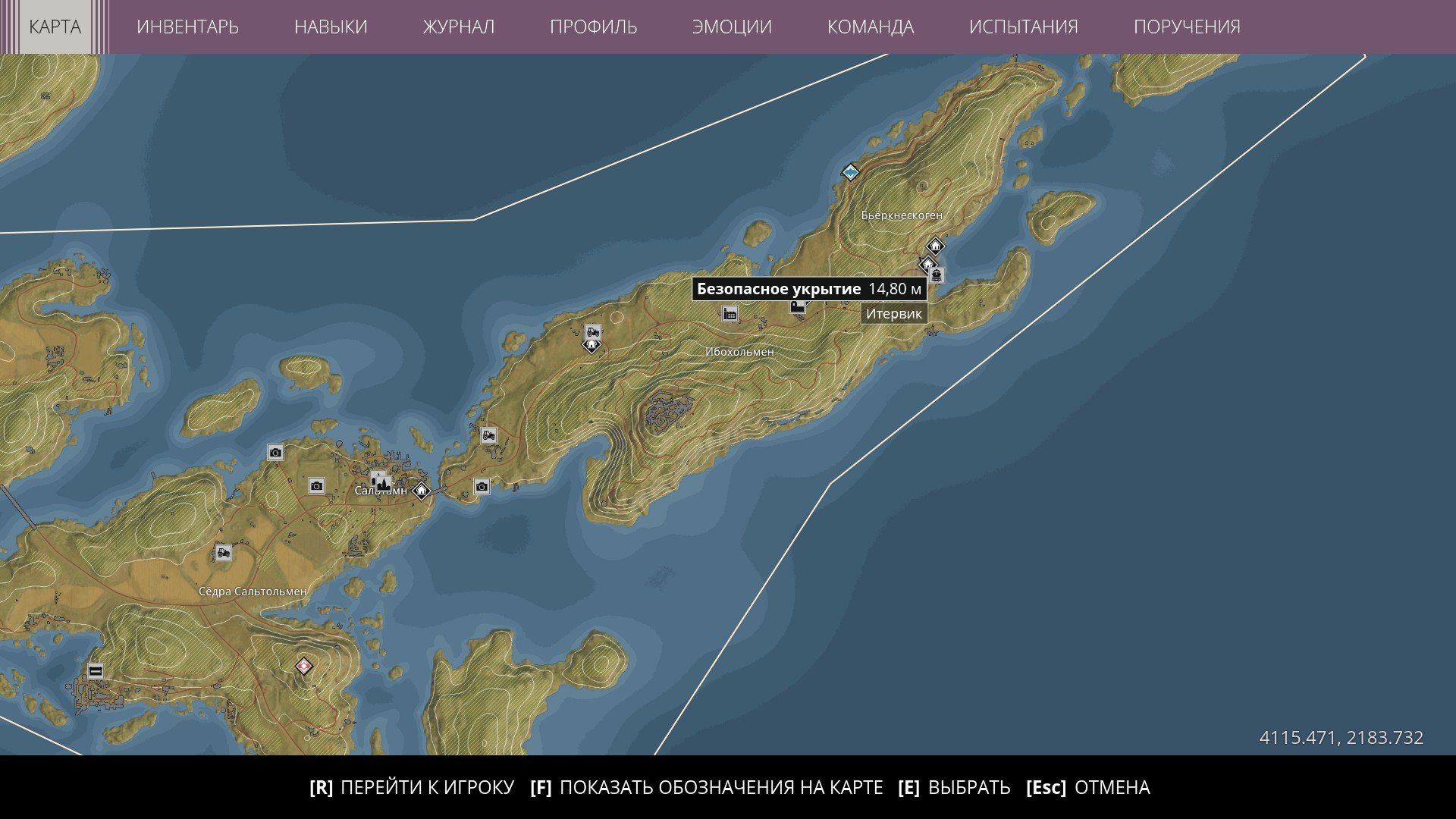Select the factory icon above Ибохольмен
This screenshot has width=1456, height=819.
[730, 313]
